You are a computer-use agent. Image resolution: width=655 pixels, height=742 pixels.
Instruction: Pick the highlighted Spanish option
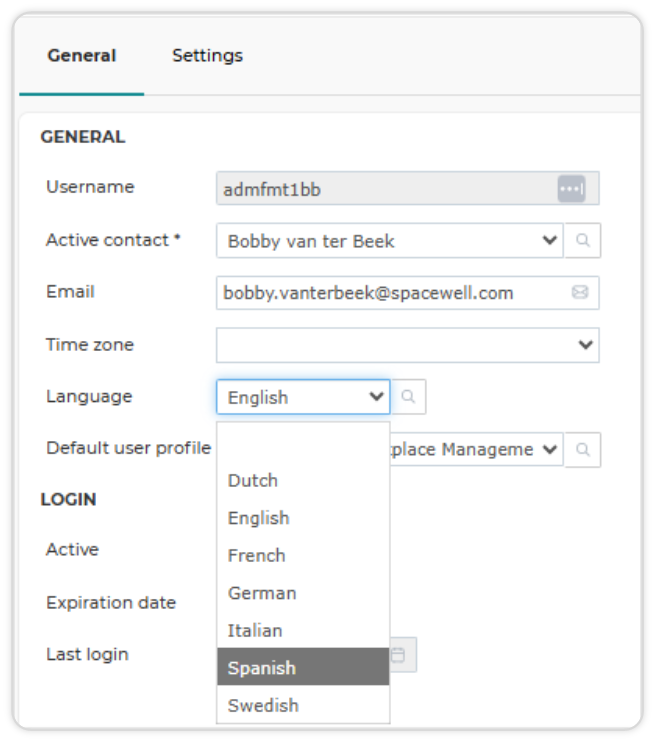tap(303, 667)
